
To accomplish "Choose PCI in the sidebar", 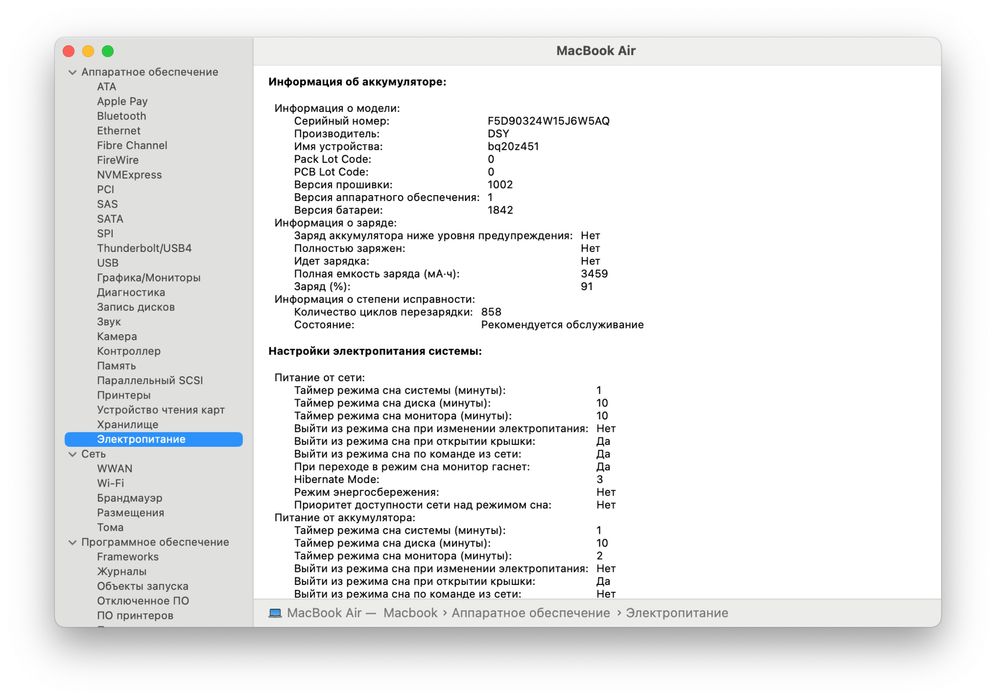I will [105, 189].
